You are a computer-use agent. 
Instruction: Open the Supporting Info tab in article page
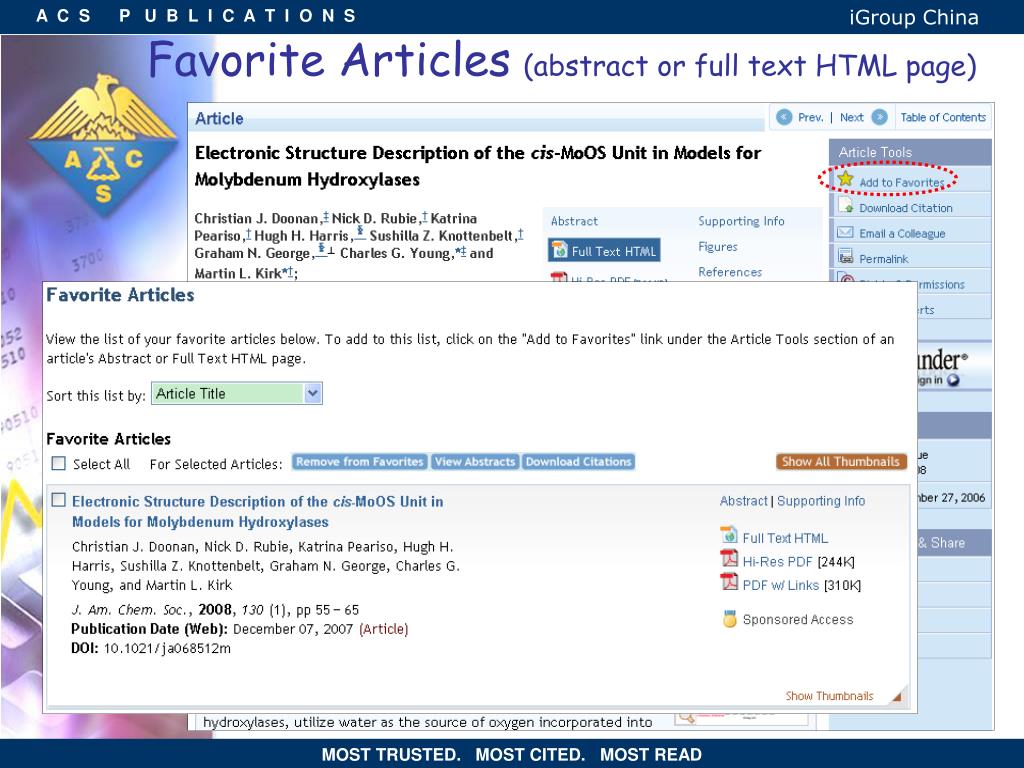pyautogui.click(x=741, y=221)
